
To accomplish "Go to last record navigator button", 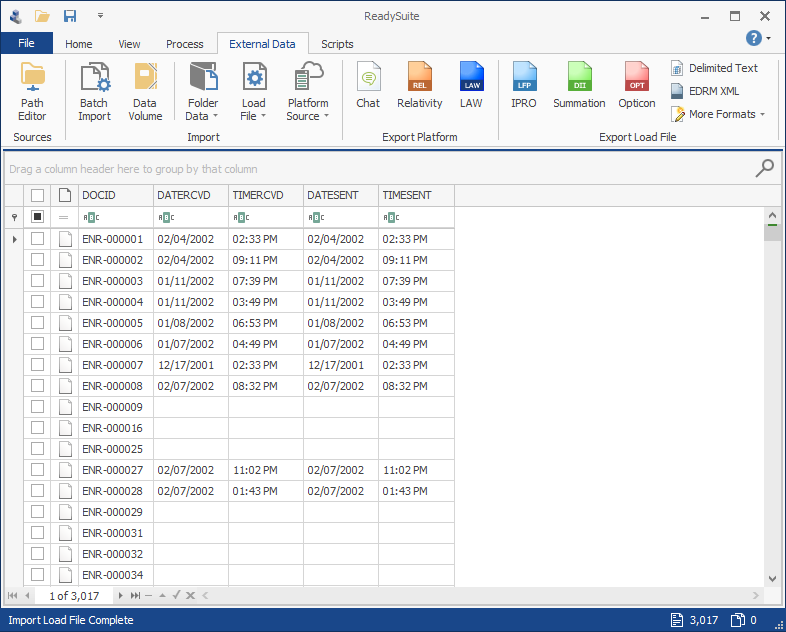I will [135, 595].
